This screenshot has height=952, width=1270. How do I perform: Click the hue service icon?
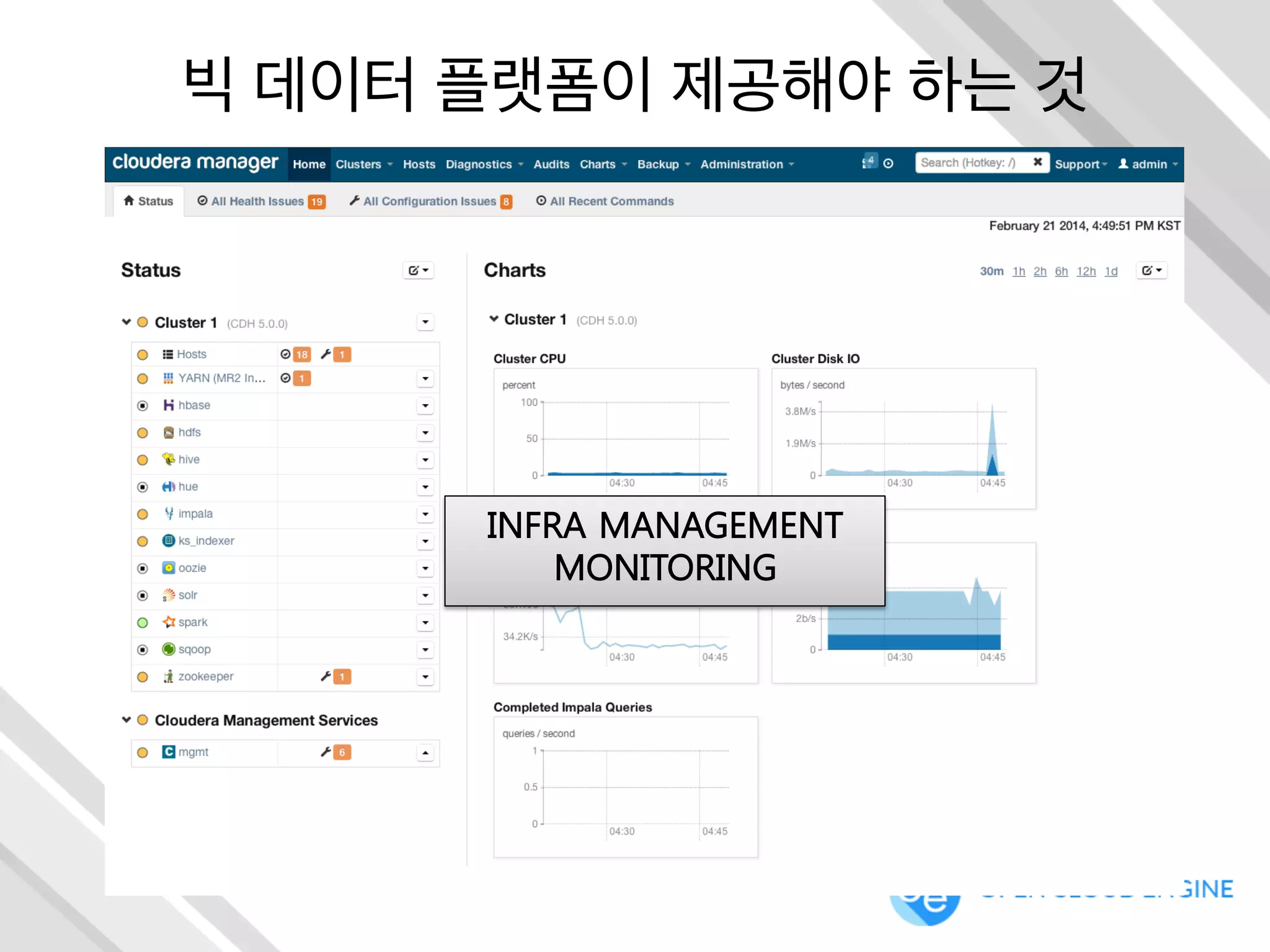click(x=169, y=487)
